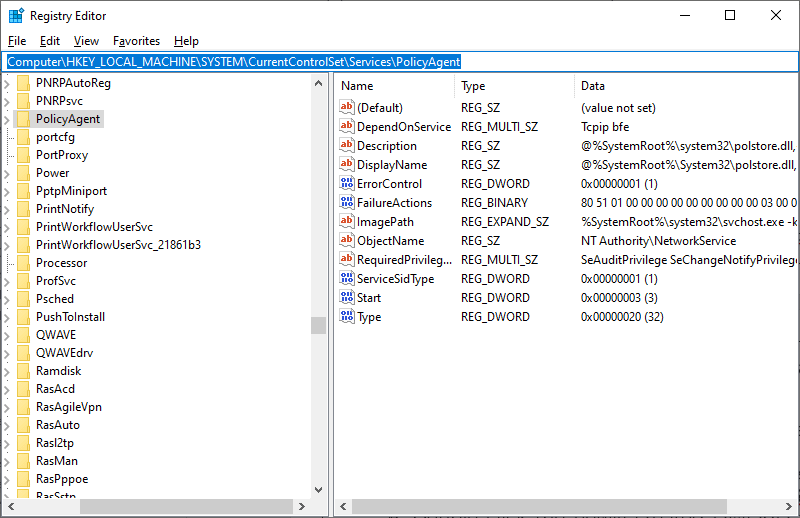
Task: Click the FailureActions binary value icon
Action: 348,203
